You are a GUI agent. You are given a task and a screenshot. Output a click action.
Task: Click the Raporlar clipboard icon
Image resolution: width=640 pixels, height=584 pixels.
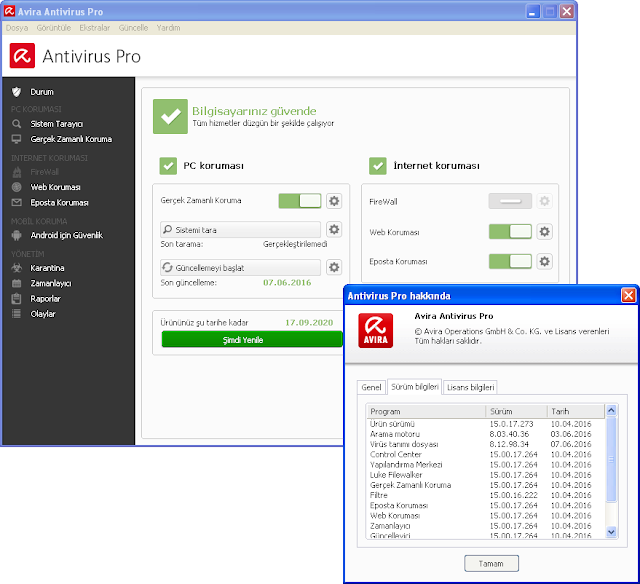click(16, 298)
